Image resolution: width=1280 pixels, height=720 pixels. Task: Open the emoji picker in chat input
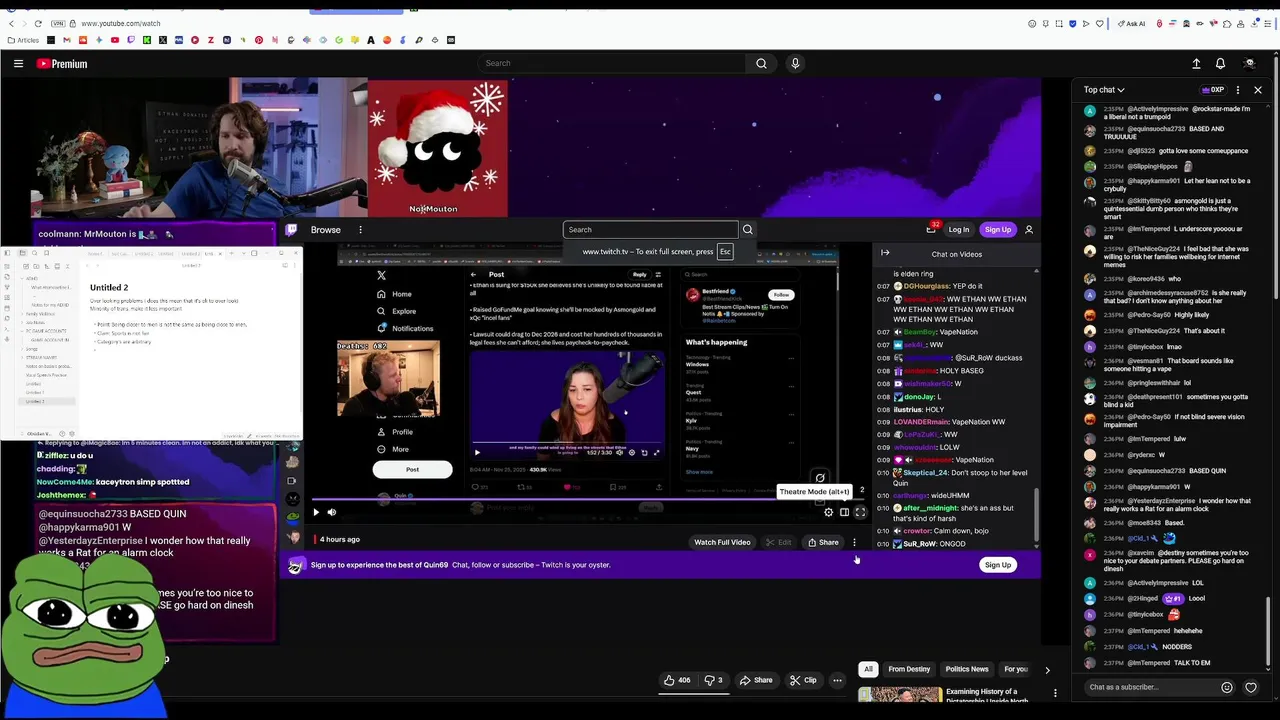point(1227,687)
